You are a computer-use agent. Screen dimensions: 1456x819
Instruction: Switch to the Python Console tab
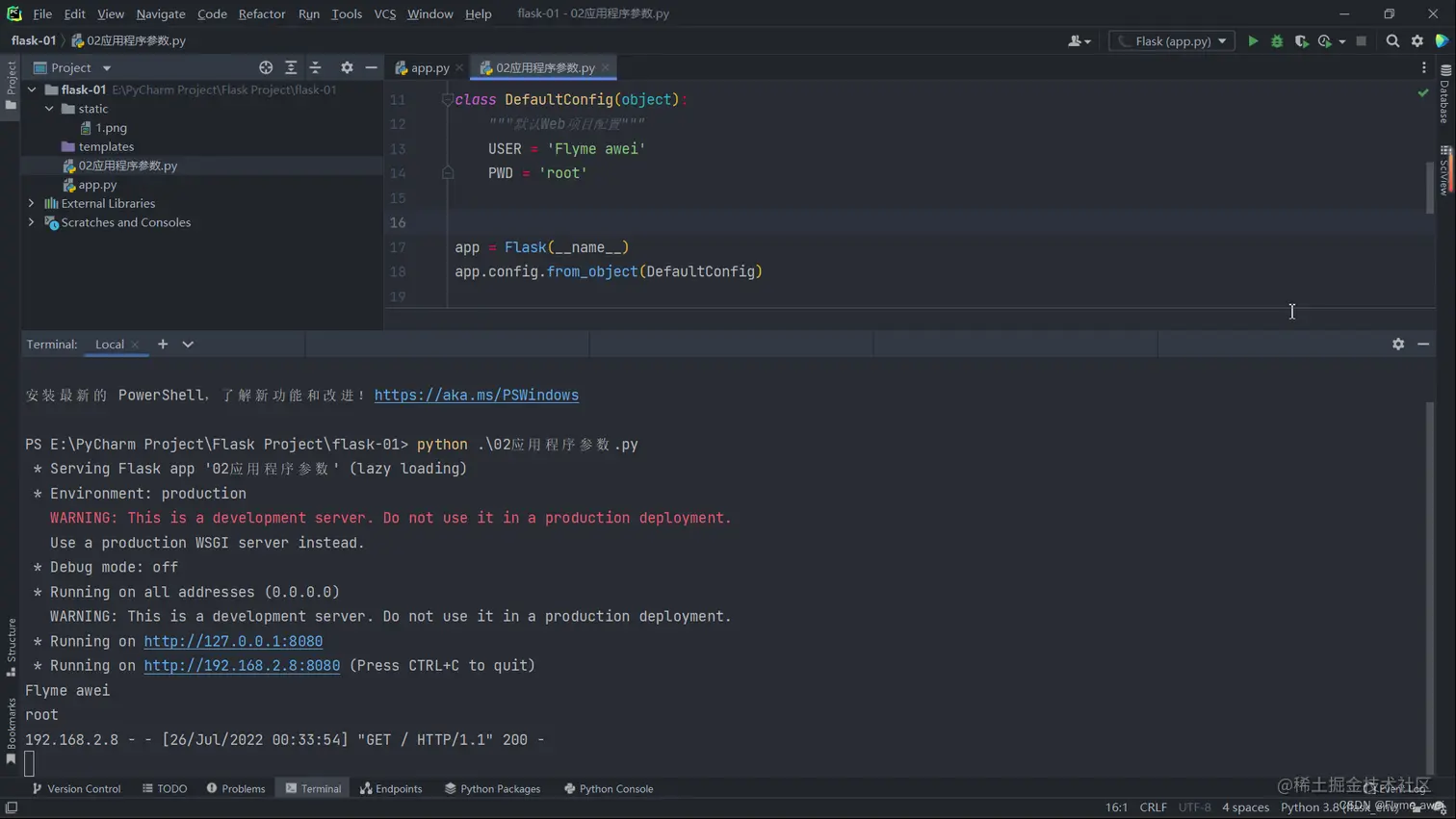[x=609, y=788]
